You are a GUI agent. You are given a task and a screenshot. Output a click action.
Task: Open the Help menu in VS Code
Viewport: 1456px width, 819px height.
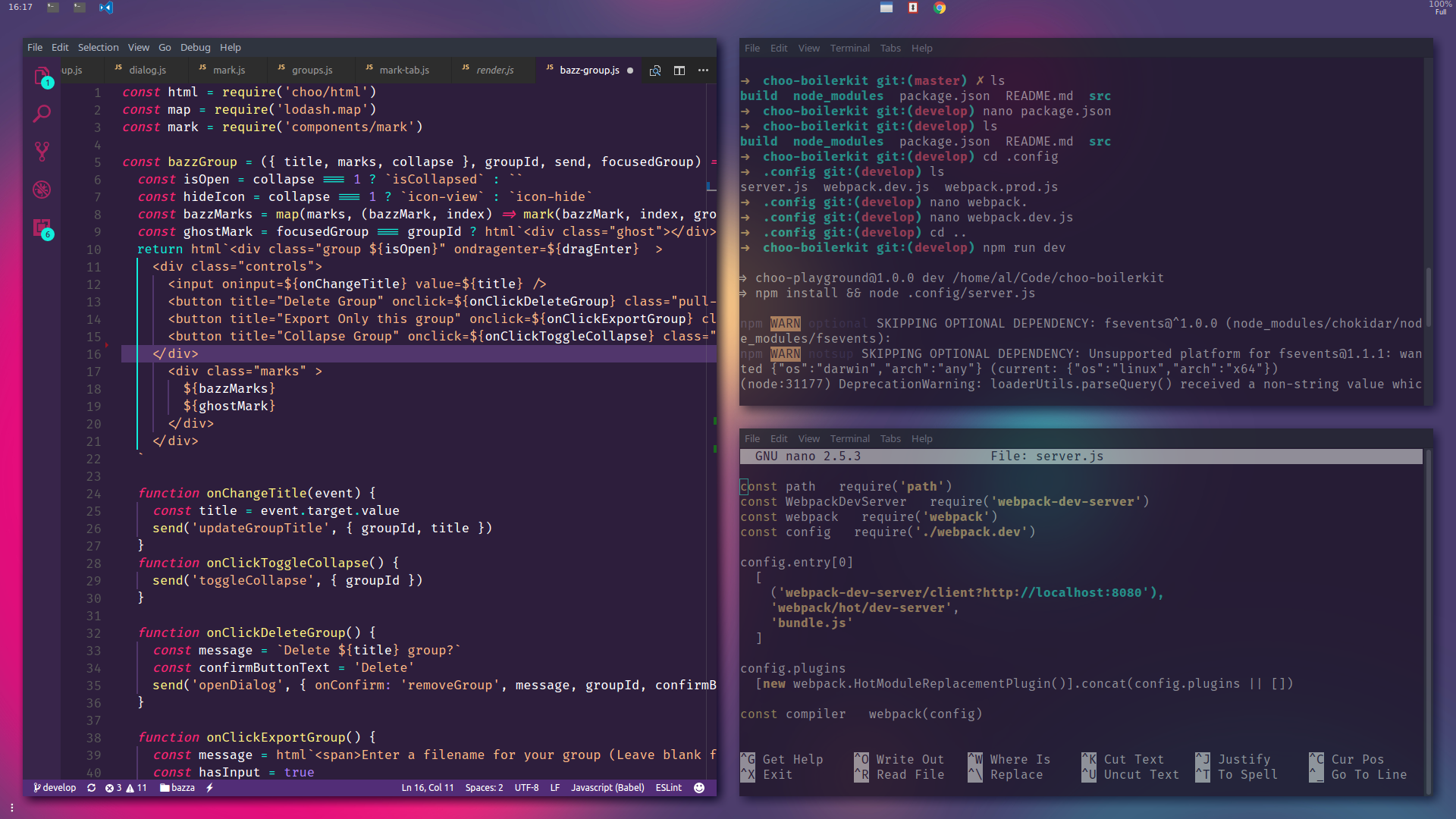[231, 48]
